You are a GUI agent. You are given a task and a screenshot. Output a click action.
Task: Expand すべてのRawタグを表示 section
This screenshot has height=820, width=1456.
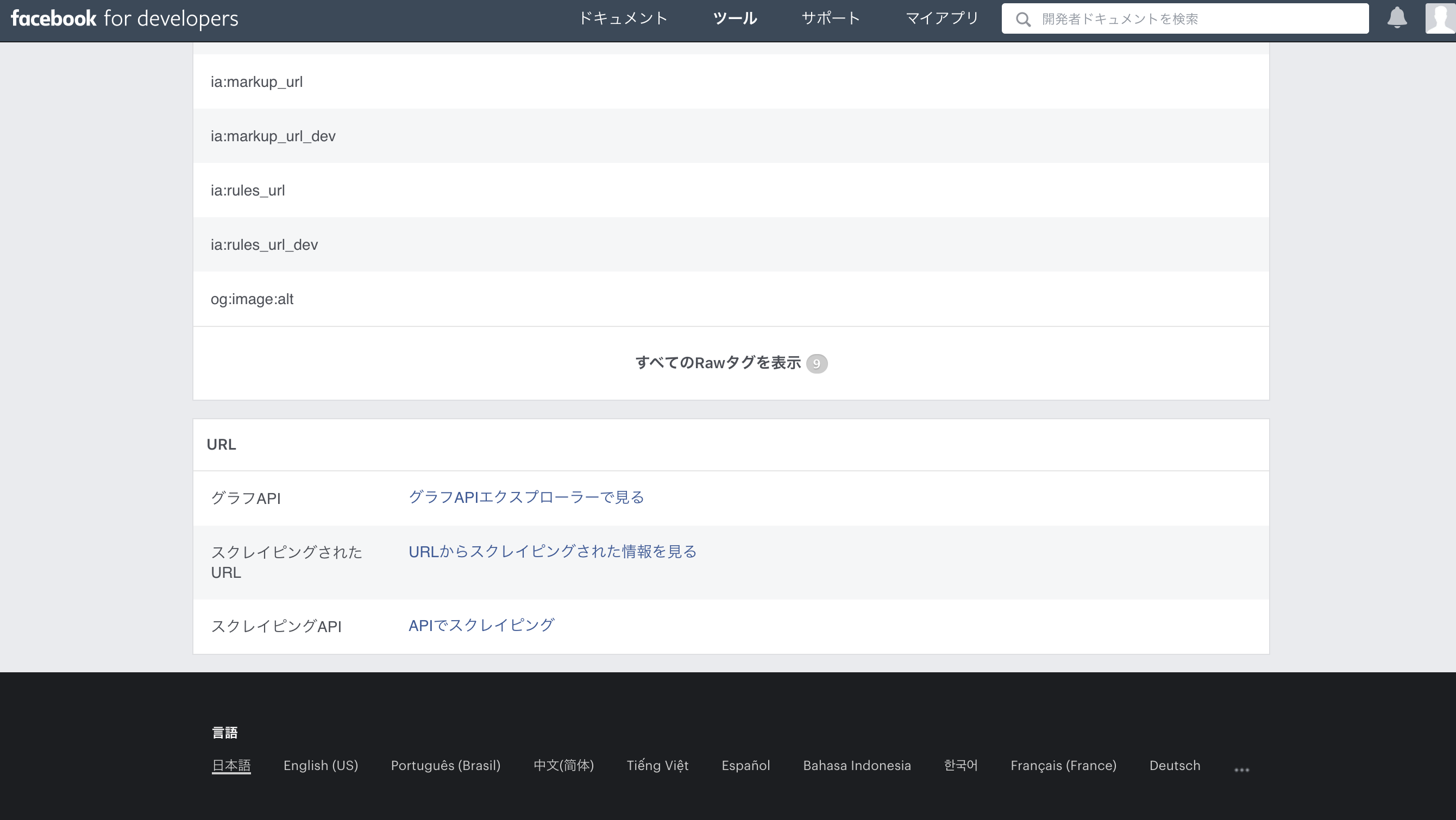click(718, 363)
